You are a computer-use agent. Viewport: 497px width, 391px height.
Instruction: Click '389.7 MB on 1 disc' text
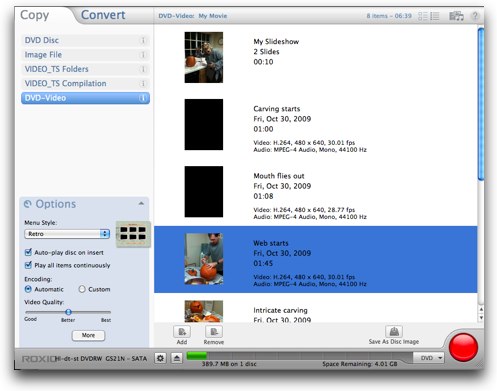pos(229,364)
